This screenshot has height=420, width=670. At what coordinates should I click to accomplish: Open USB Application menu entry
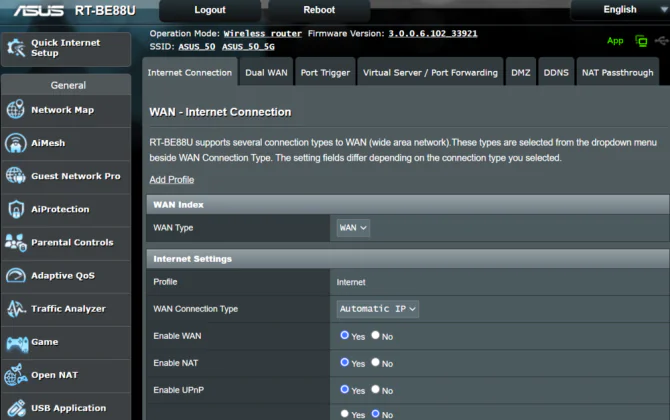[66, 407]
